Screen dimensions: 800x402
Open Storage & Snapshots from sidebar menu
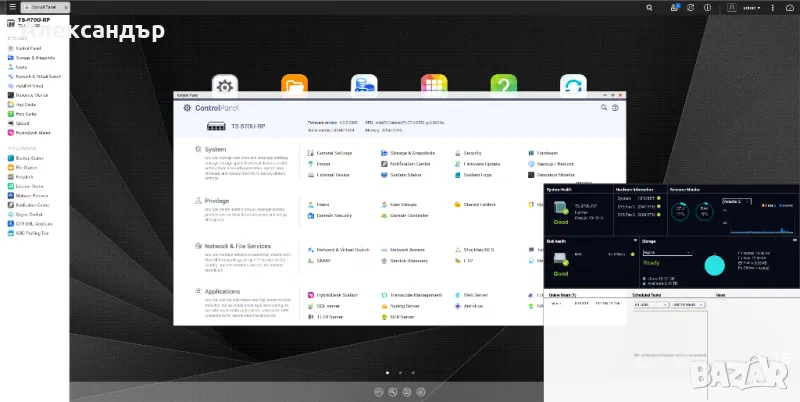(31, 58)
